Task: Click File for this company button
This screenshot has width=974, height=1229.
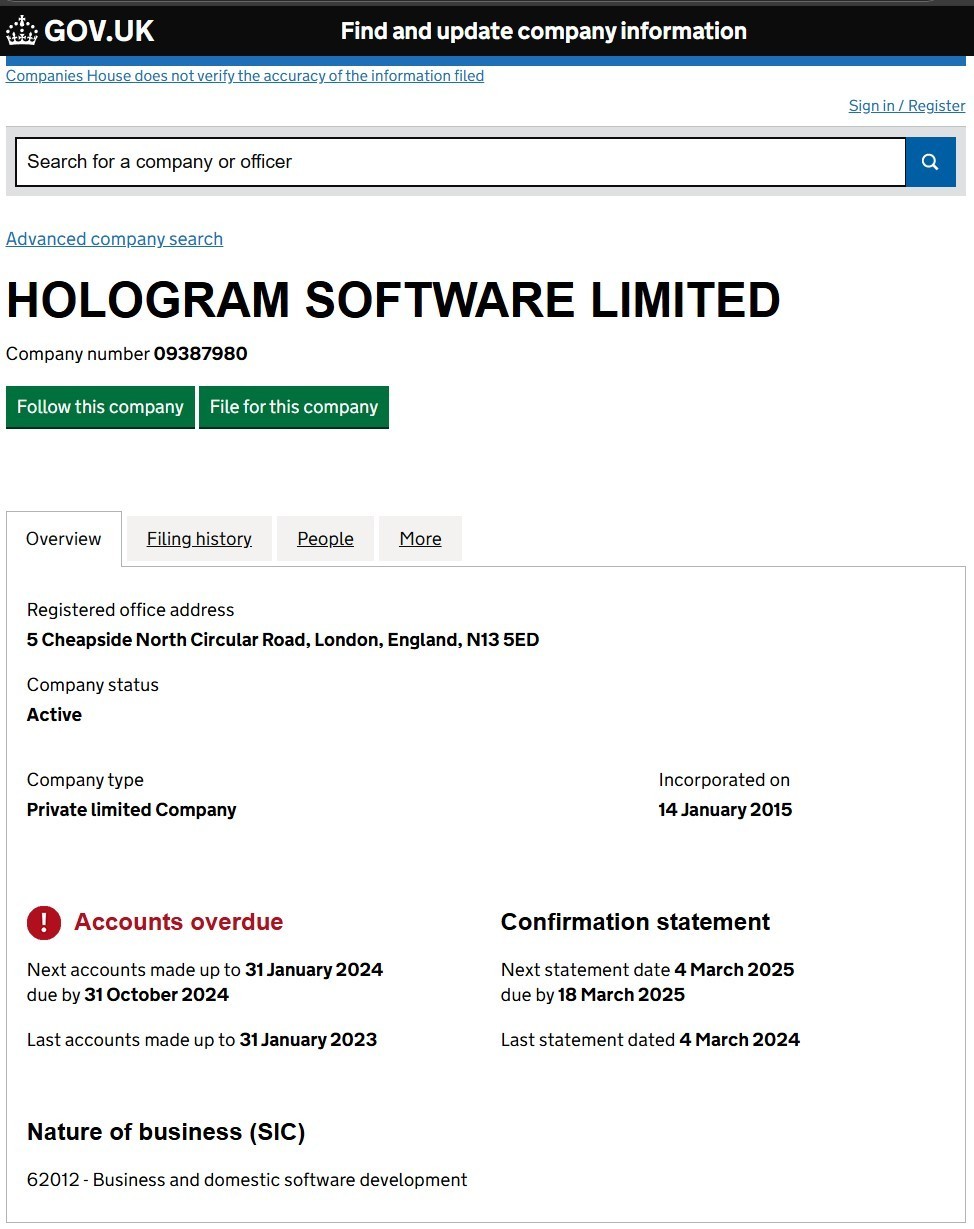Action: click(294, 407)
